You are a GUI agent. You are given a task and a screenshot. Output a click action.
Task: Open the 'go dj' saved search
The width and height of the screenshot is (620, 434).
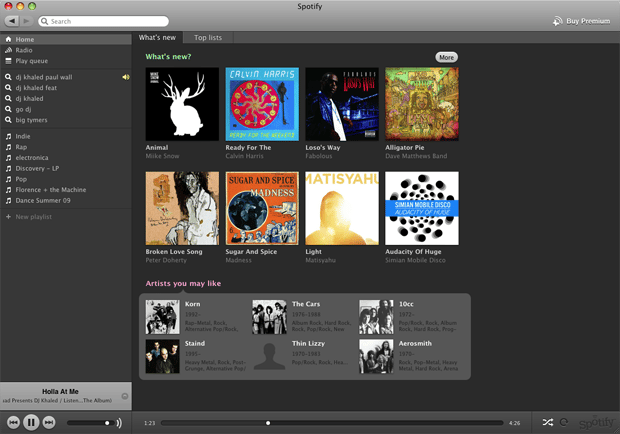point(66,109)
